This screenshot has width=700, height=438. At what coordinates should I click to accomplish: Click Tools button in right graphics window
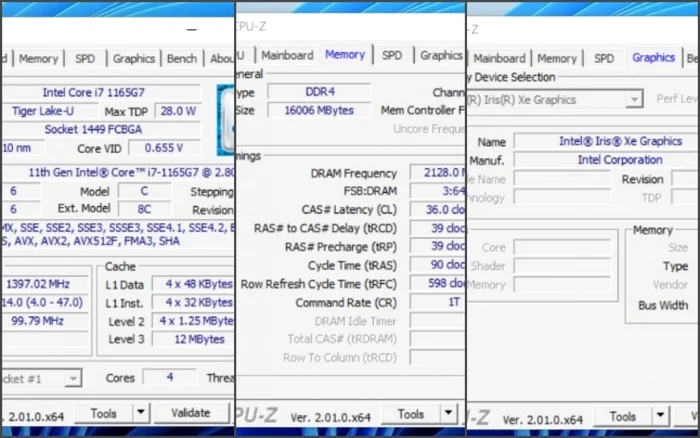pyautogui.click(x=622, y=417)
